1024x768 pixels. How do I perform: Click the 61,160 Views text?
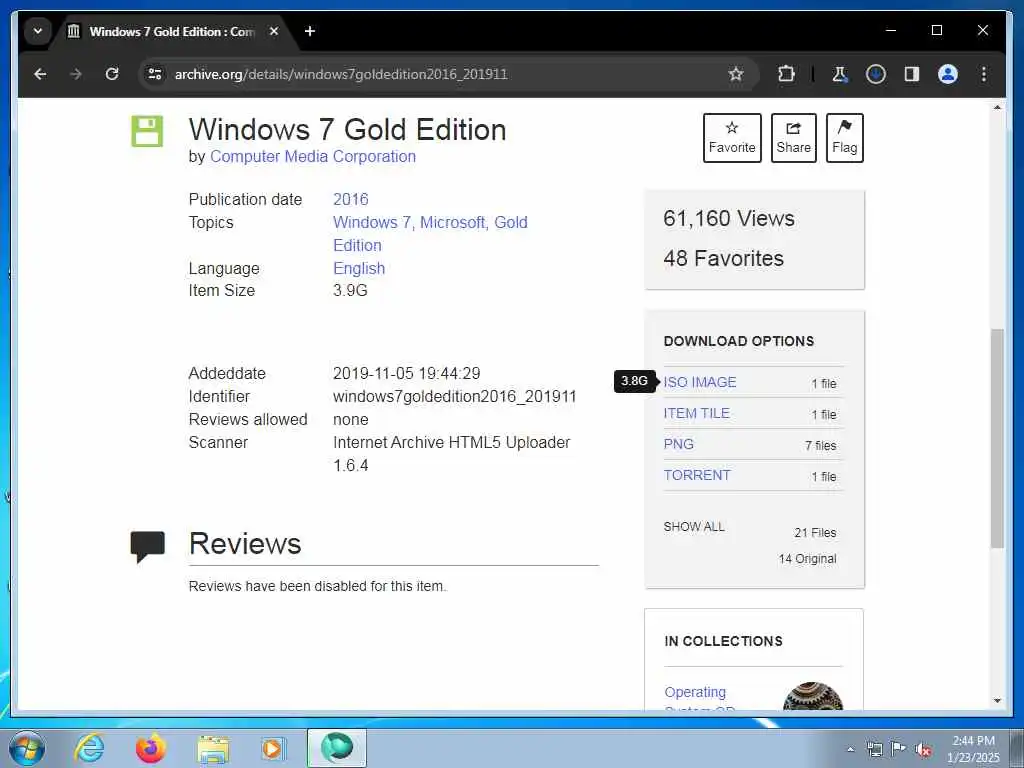point(729,218)
